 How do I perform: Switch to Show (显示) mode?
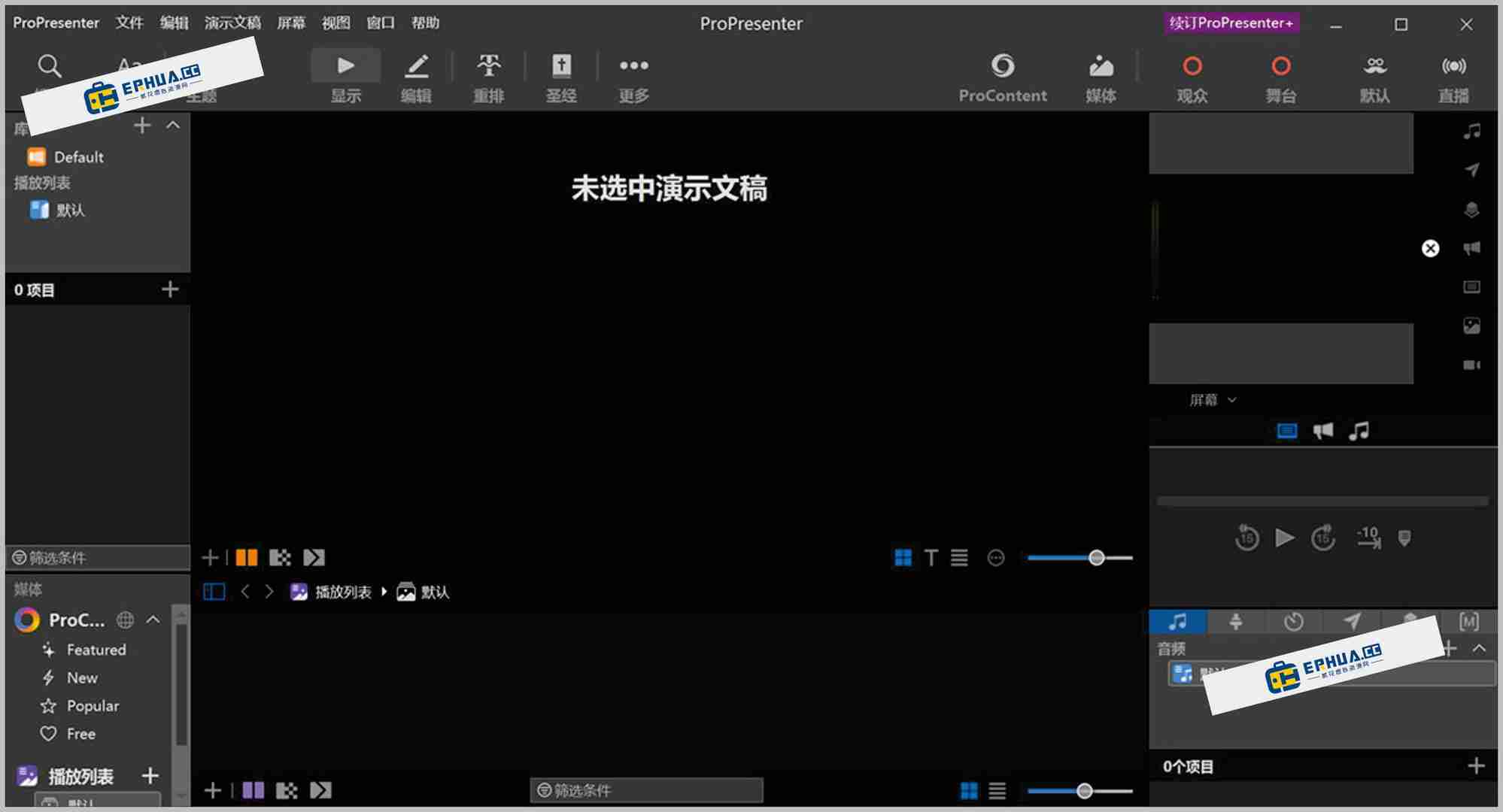click(x=345, y=77)
